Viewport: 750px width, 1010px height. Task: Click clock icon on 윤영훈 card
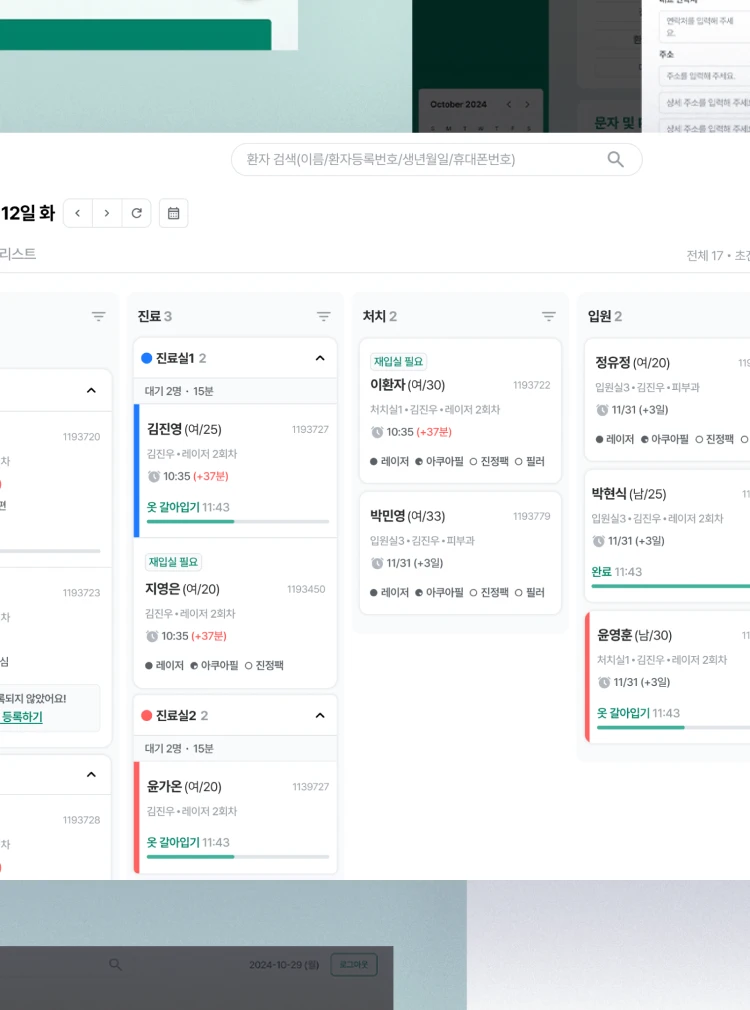coord(604,682)
